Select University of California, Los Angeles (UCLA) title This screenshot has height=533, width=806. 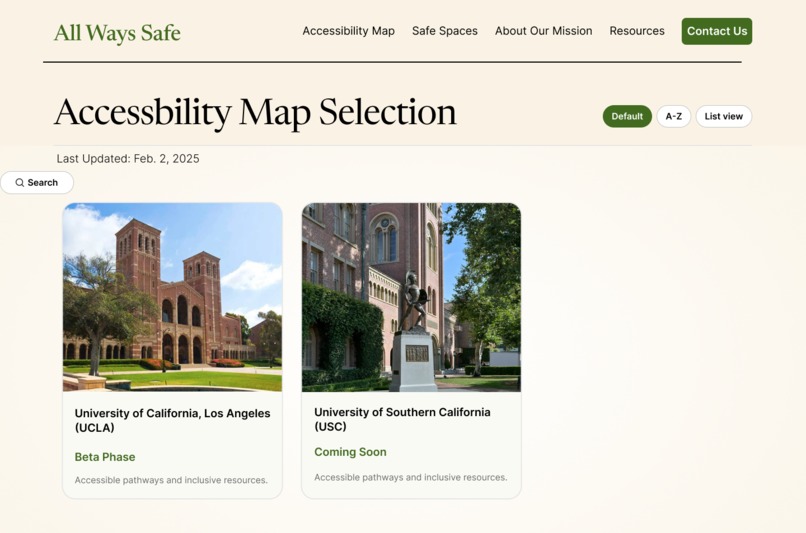pos(172,420)
